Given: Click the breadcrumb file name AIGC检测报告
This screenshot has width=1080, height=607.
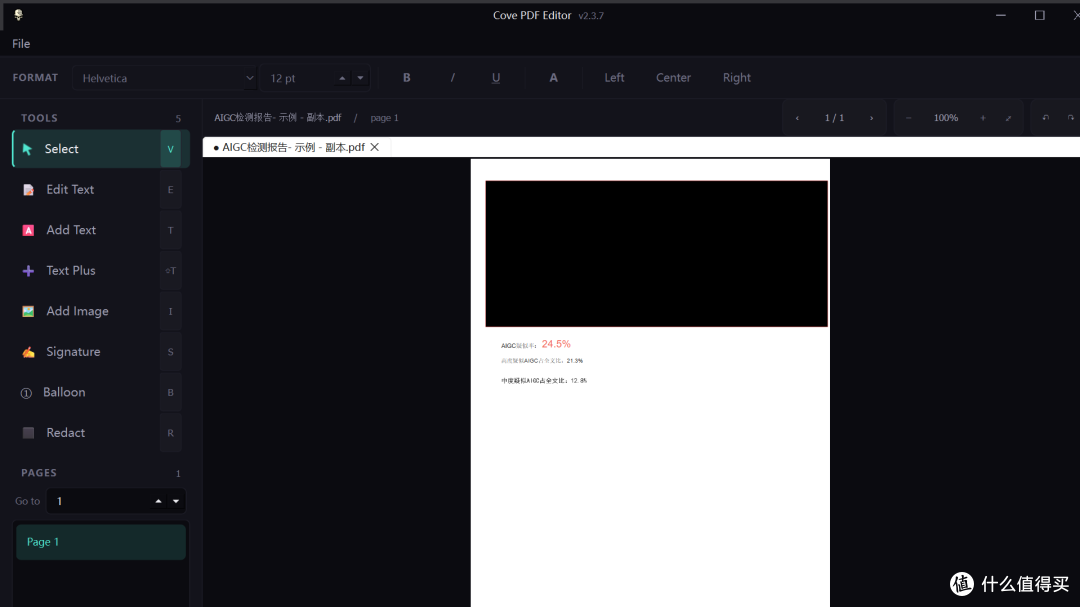Looking at the screenshot, I should pyautogui.click(x=278, y=118).
